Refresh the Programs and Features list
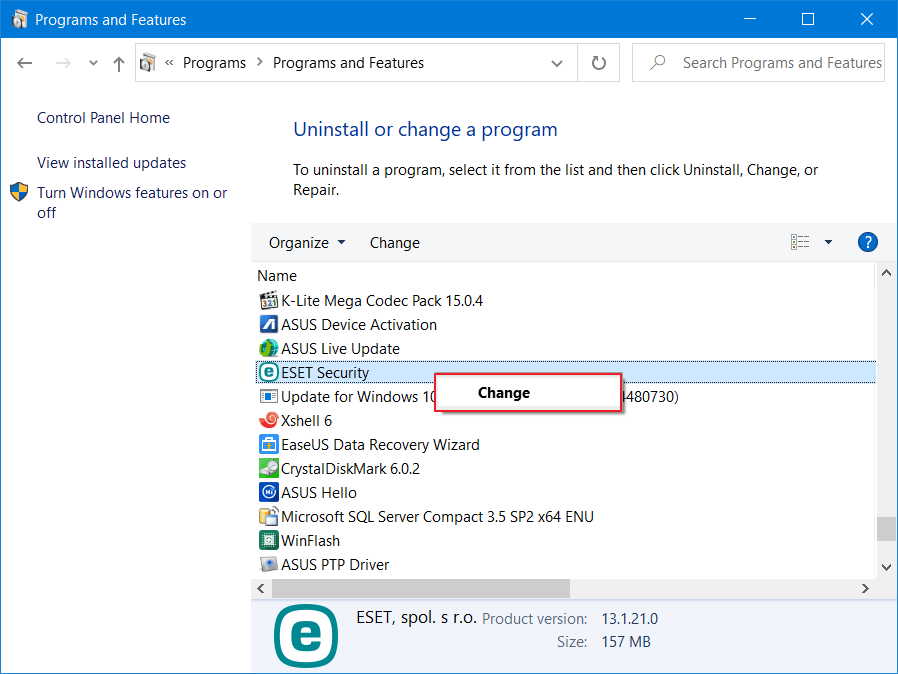The height and width of the screenshot is (674, 898). click(x=599, y=63)
